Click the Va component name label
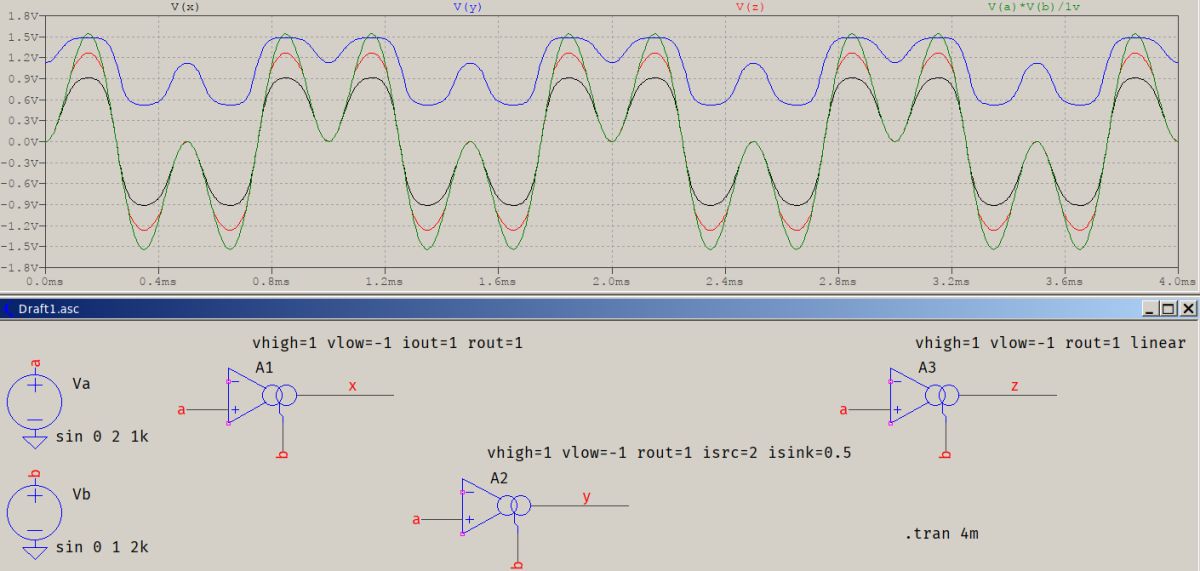1200x571 pixels. pos(82,384)
